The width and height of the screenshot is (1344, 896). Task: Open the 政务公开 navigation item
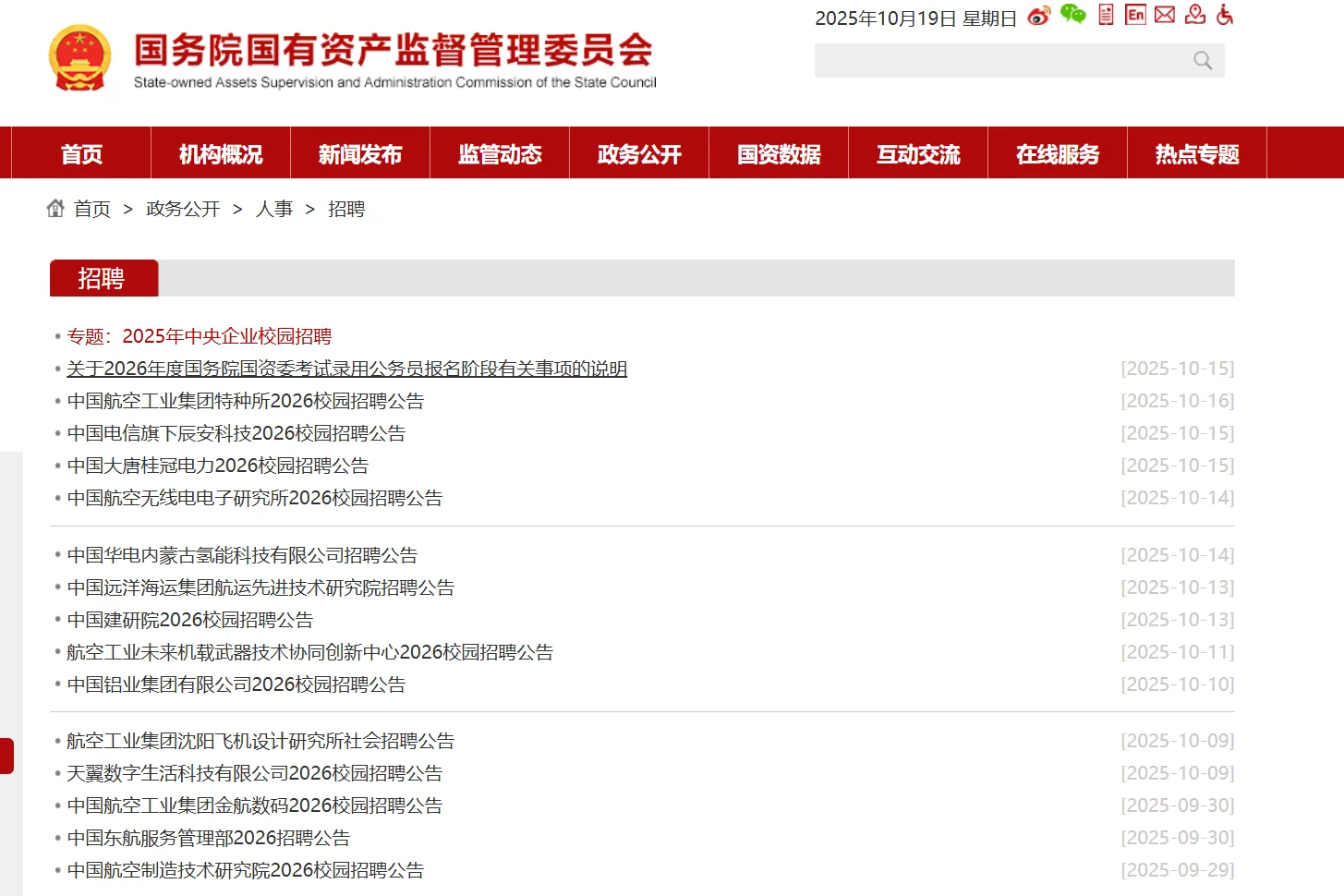[639, 153]
